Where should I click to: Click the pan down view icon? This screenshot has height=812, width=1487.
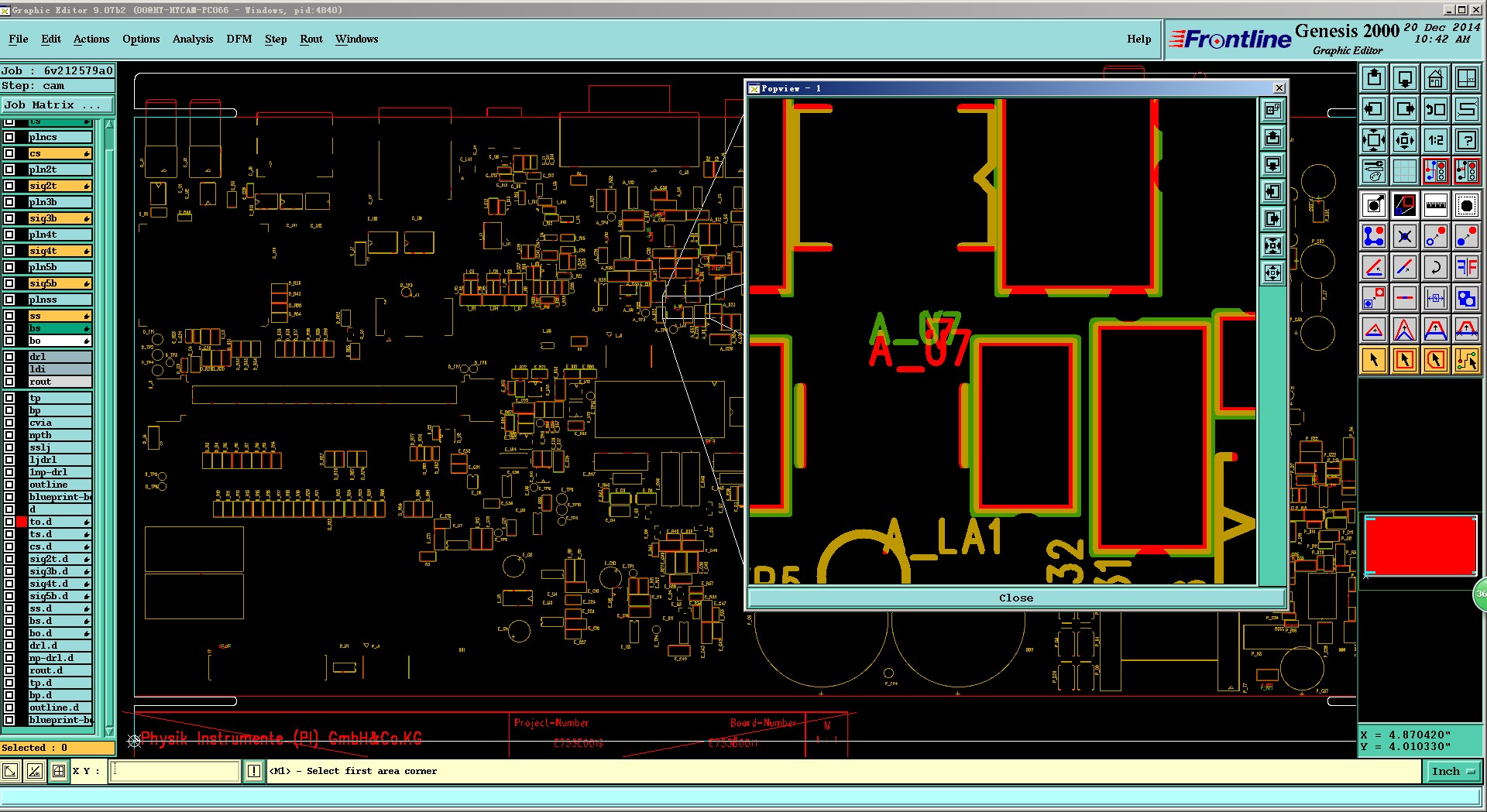coord(1405,78)
